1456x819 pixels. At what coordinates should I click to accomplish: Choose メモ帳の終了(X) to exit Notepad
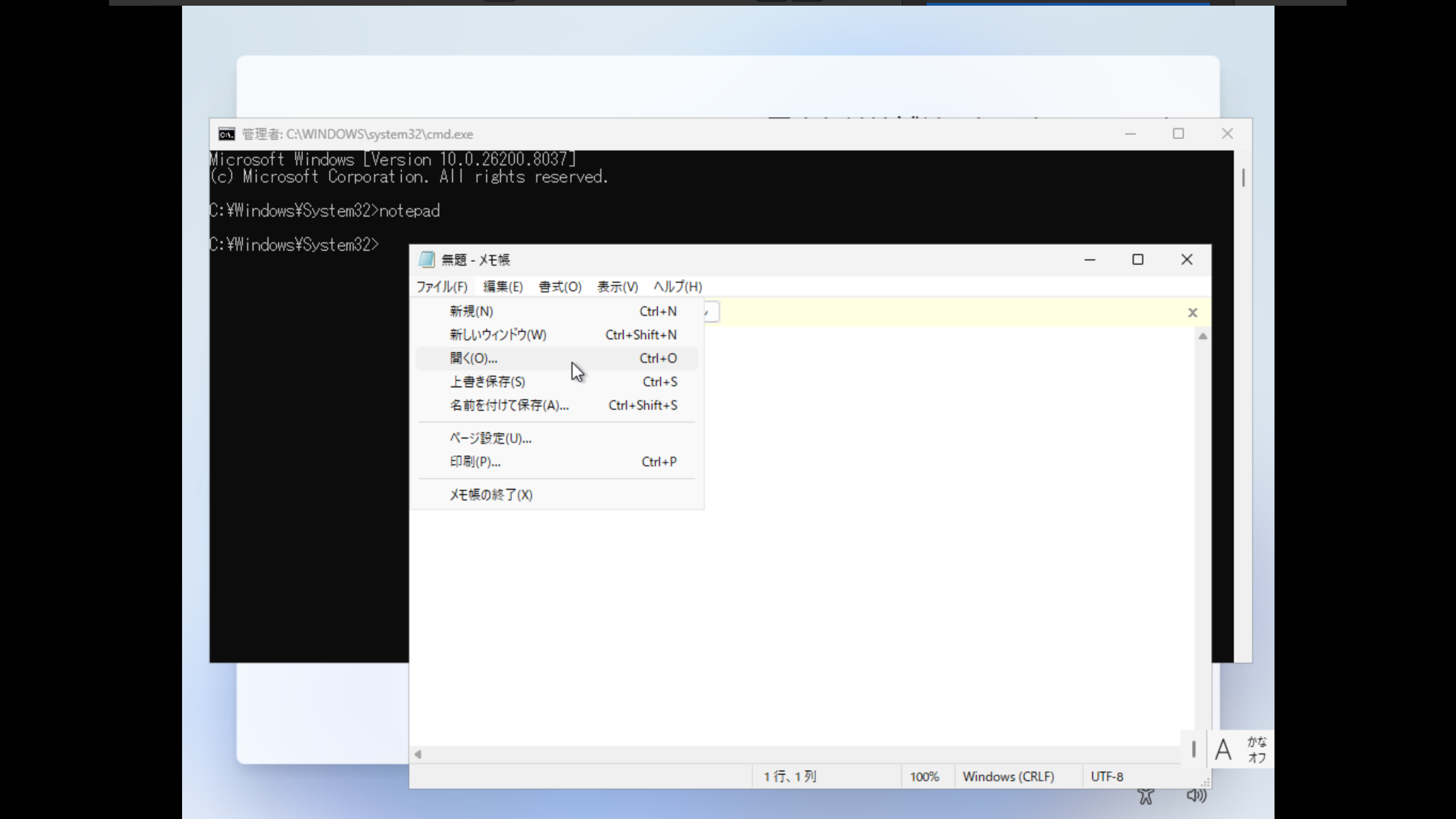tap(556, 495)
